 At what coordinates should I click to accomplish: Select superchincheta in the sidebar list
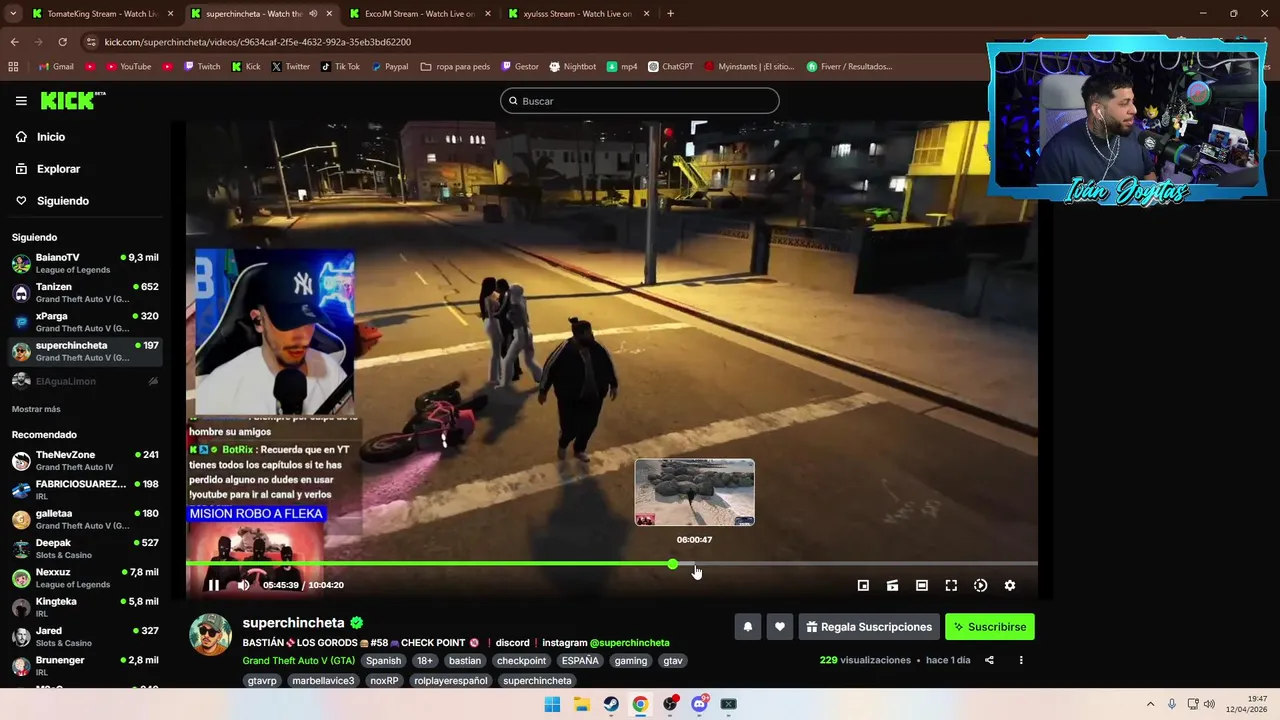point(85,351)
